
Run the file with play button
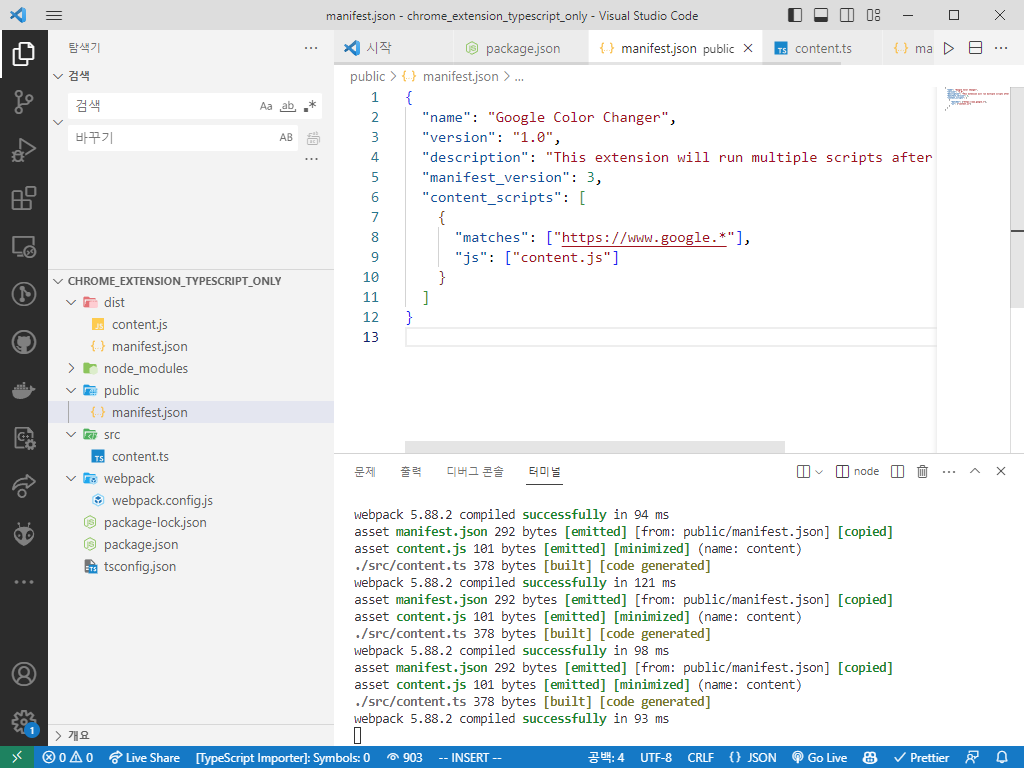tap(949, 48)
